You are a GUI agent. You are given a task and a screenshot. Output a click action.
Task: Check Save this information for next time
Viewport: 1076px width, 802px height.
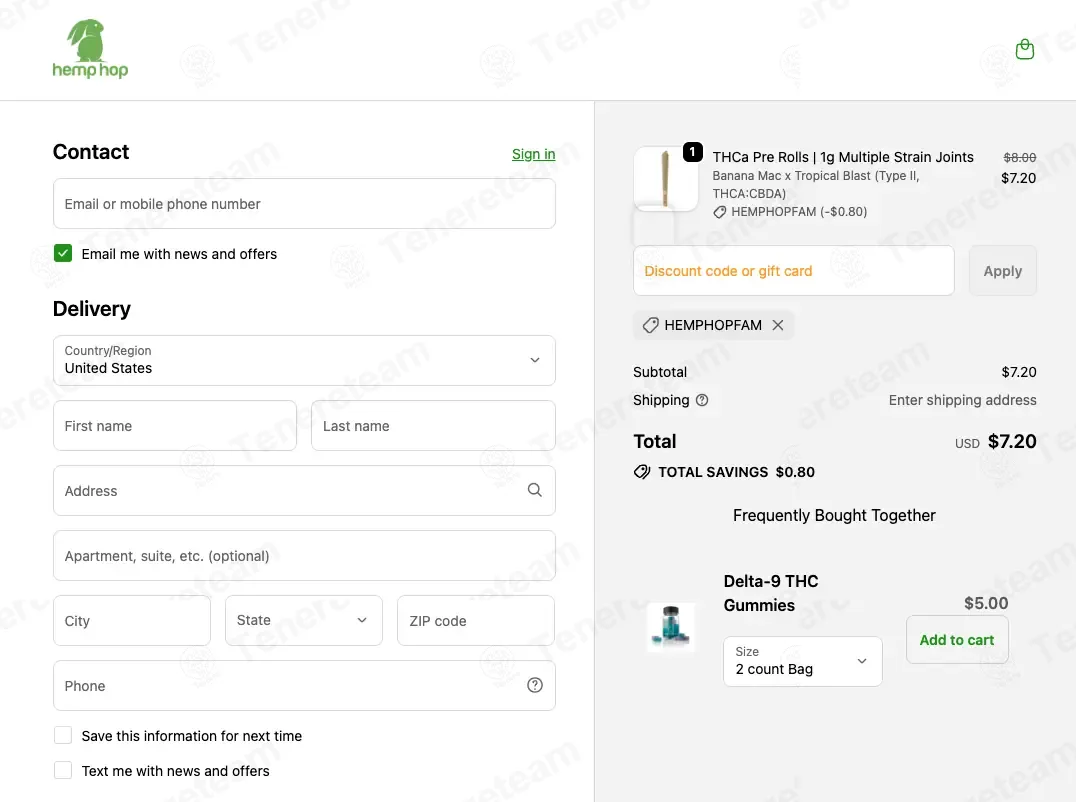click(x=62, y=735)
